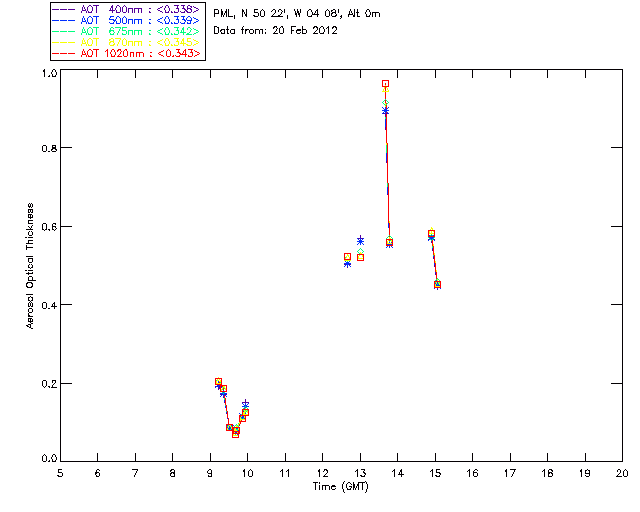Image resolution: width=640 pixels, height=512 pixels.
Task: Click the lowest data marker near 0.07
Action: point(236,434)
